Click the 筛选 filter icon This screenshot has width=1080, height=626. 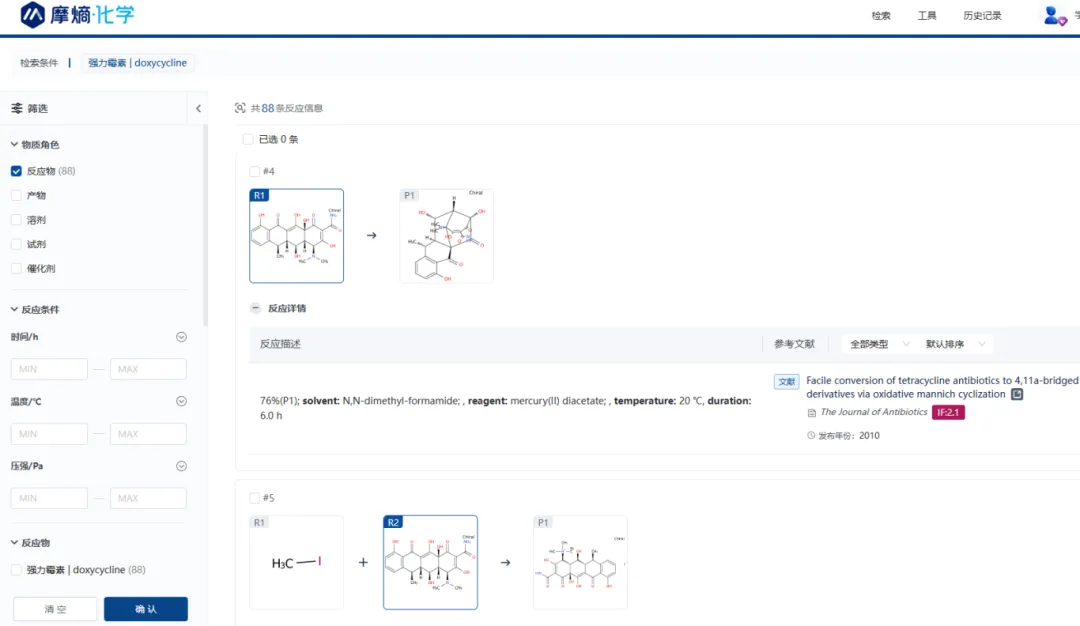click(x=17, y=108)
